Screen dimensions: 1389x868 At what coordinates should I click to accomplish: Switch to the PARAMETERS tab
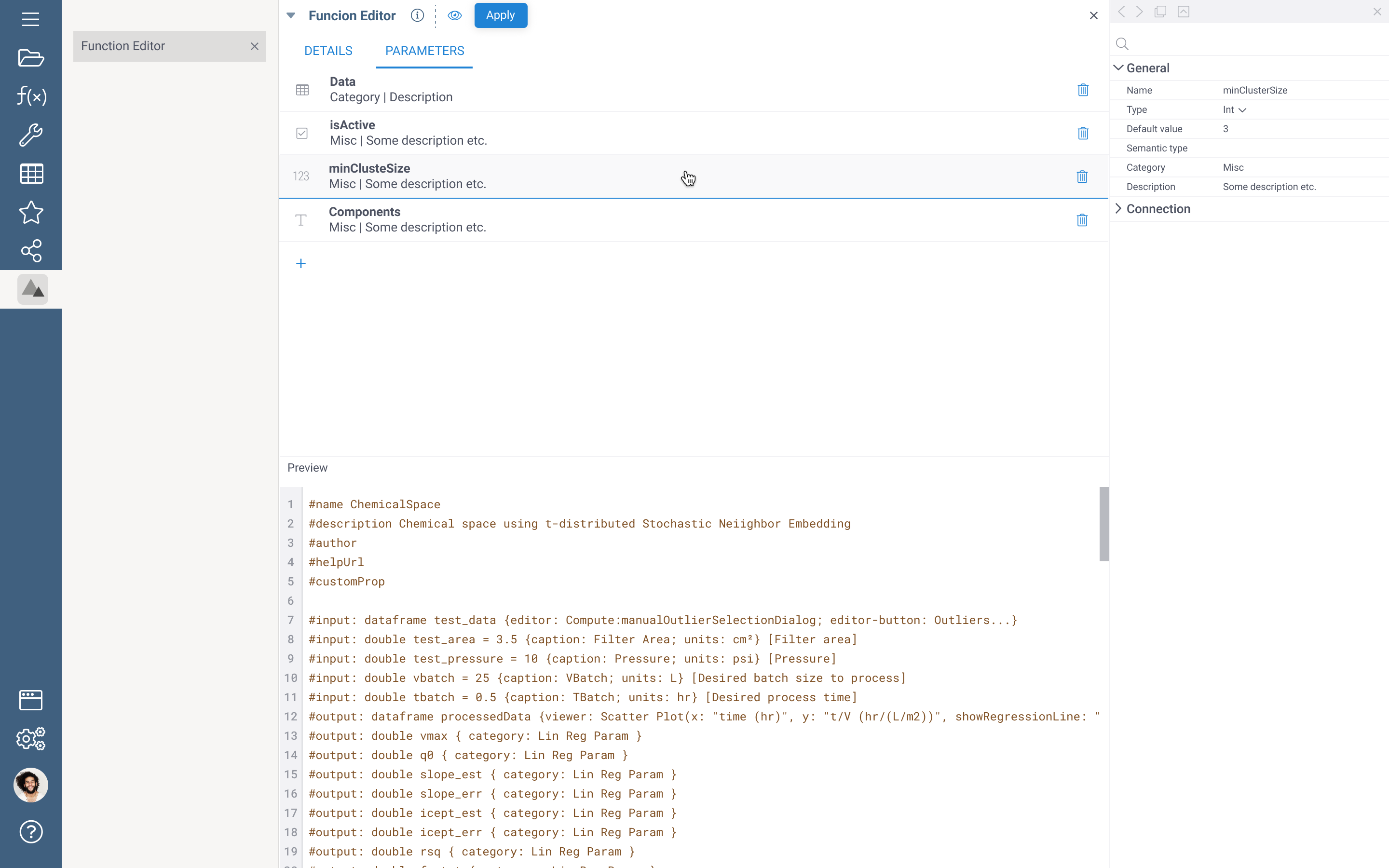425,51
